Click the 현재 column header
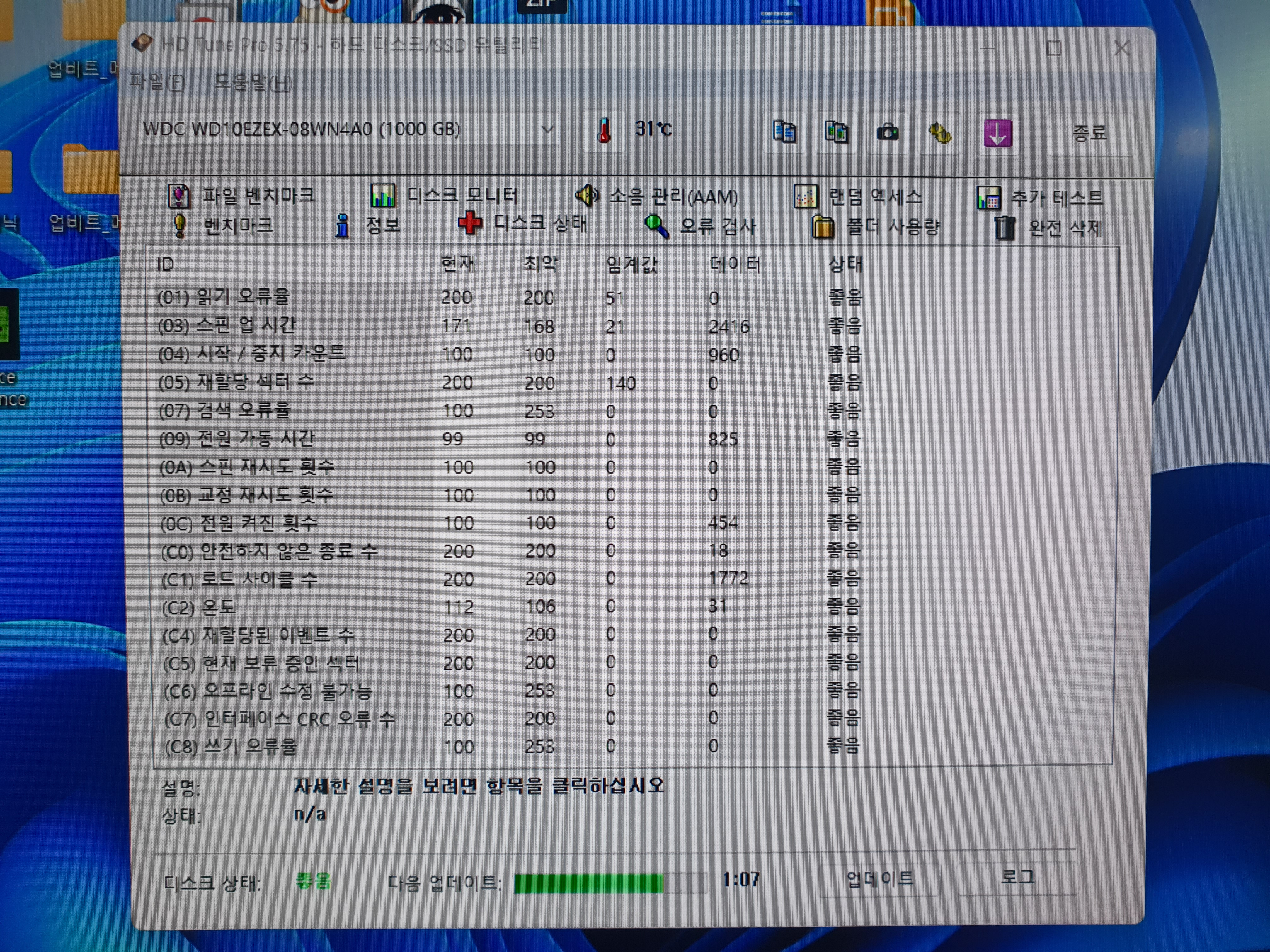The height and width of the screenshot is (952, 1270). point(472,264)
